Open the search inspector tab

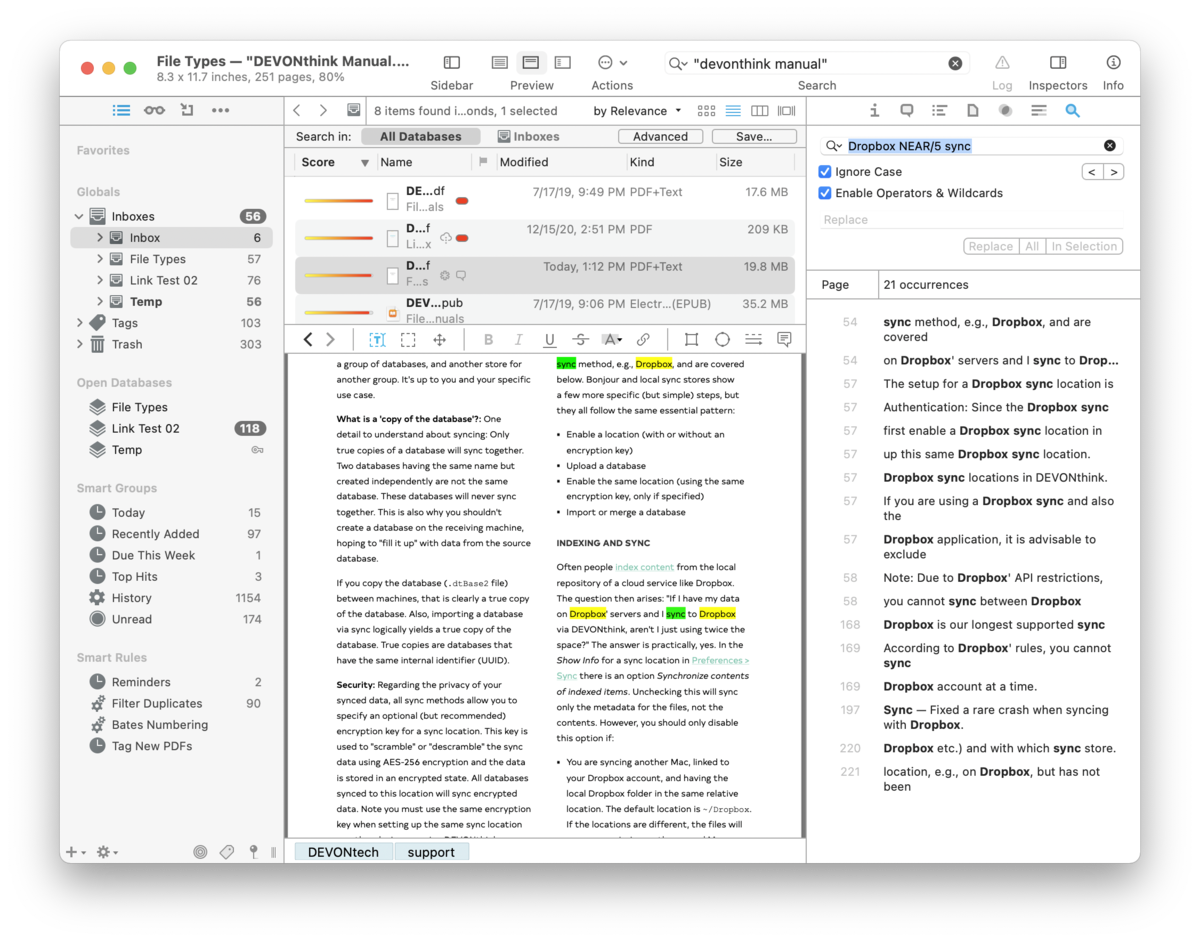pos(1072,111)
